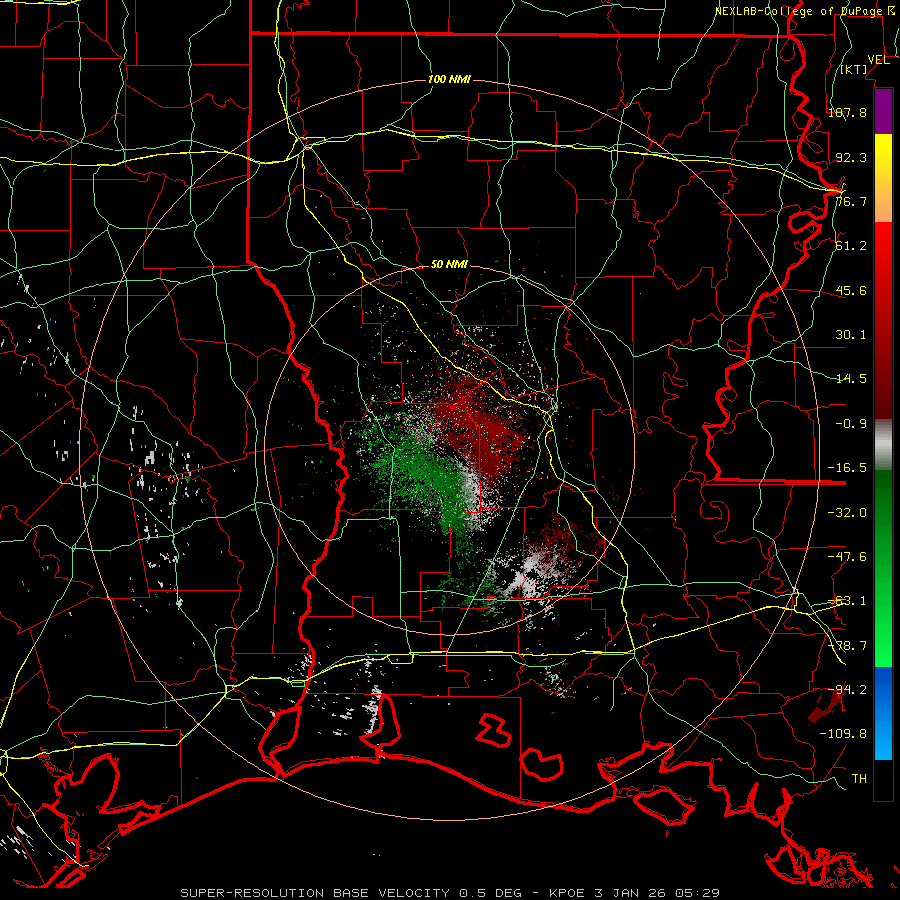The height and width of the screenshot is (900, 900).
Task: Click the 14.5 velocity scale value
Action: 851,379
